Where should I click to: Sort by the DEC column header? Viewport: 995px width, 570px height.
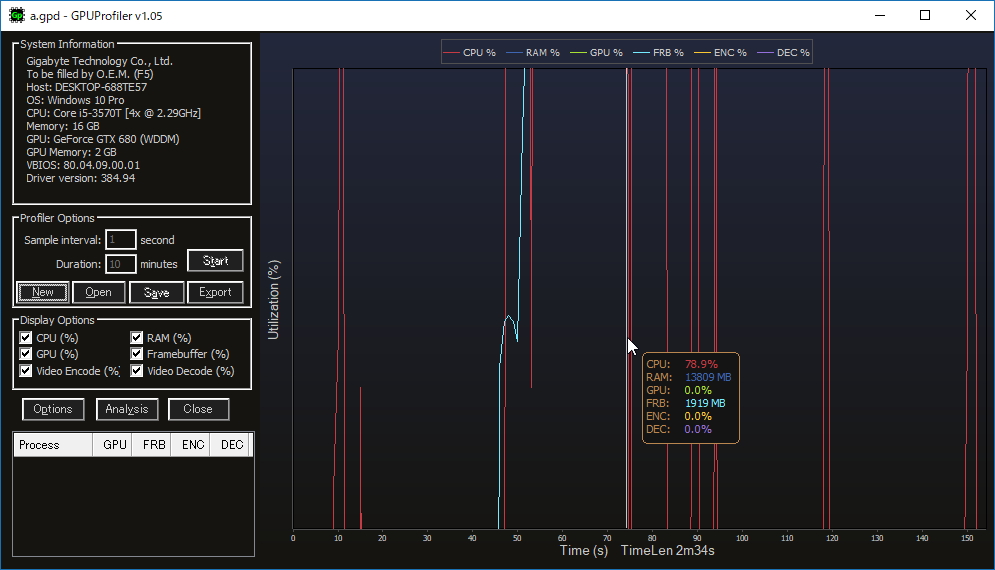point(229,445)
